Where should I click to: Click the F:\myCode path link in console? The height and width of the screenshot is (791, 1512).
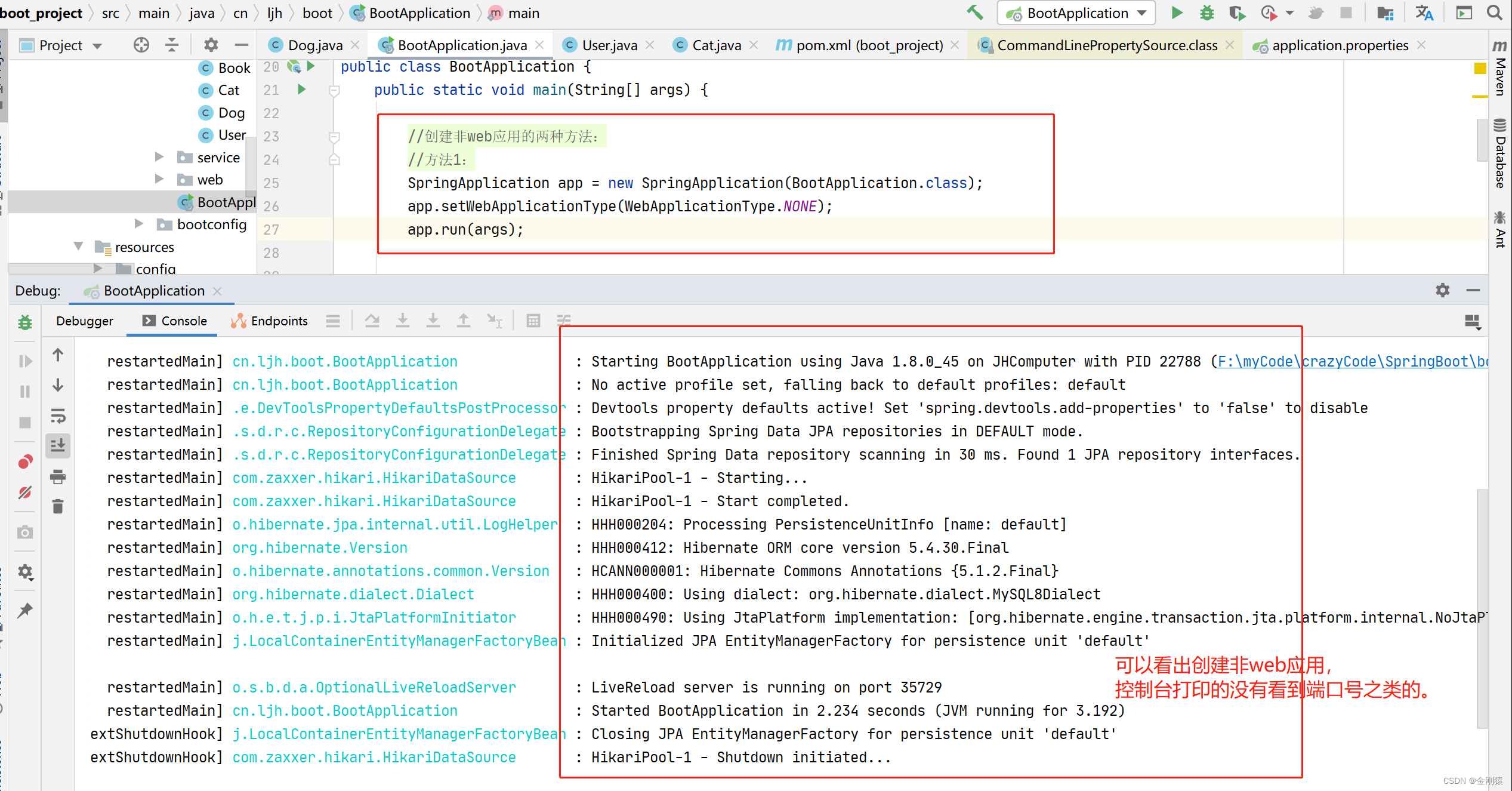point(1254,362)
